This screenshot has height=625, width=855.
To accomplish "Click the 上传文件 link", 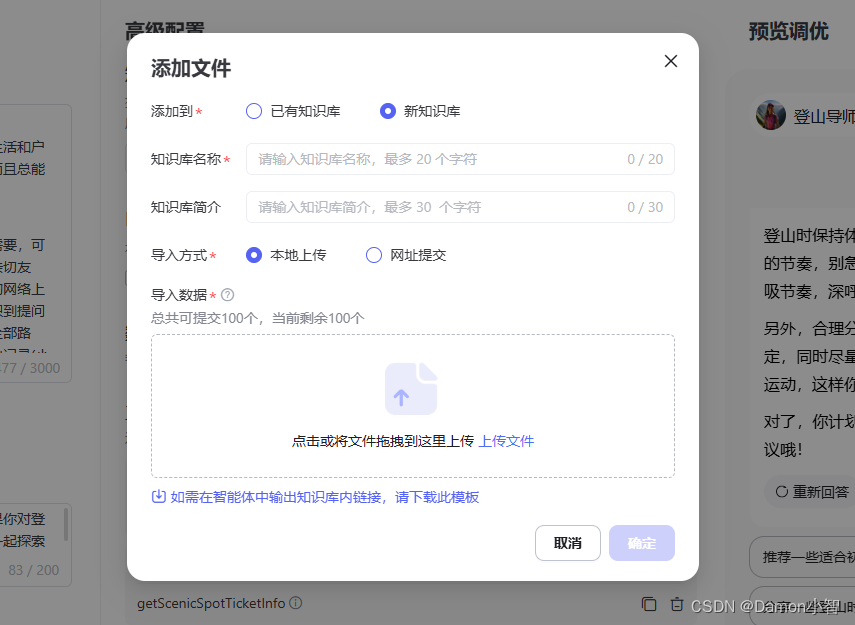I will 506,441.
